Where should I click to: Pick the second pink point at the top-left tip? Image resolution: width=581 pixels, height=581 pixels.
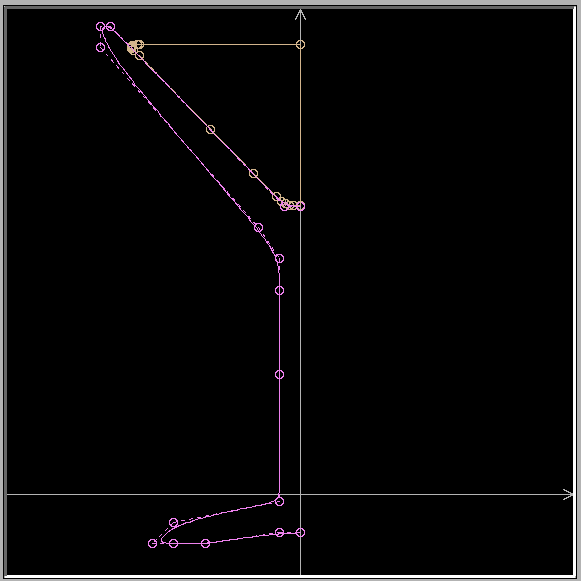110,27
